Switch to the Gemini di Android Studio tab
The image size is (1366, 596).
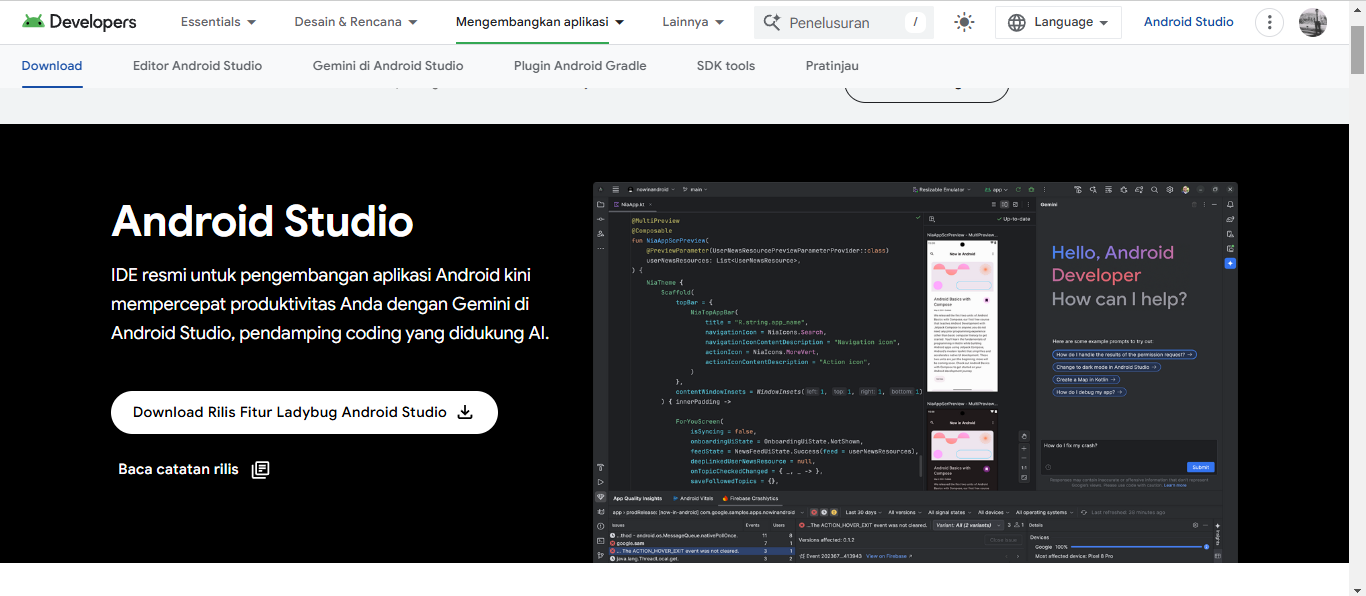(388, 66)
